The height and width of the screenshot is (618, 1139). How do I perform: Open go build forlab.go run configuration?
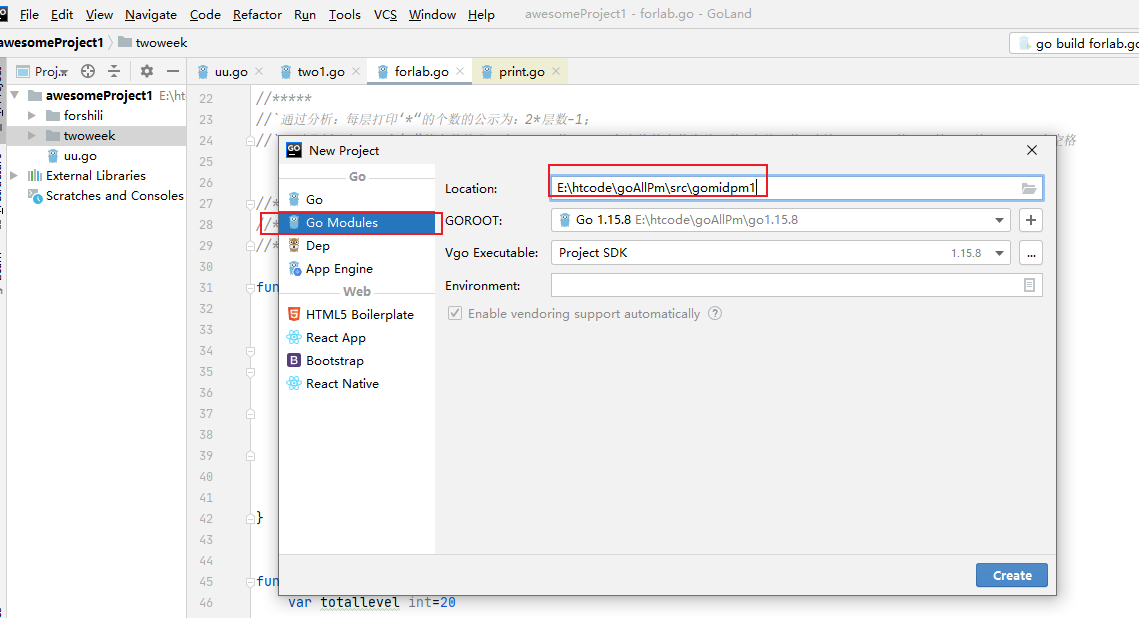1075,44
